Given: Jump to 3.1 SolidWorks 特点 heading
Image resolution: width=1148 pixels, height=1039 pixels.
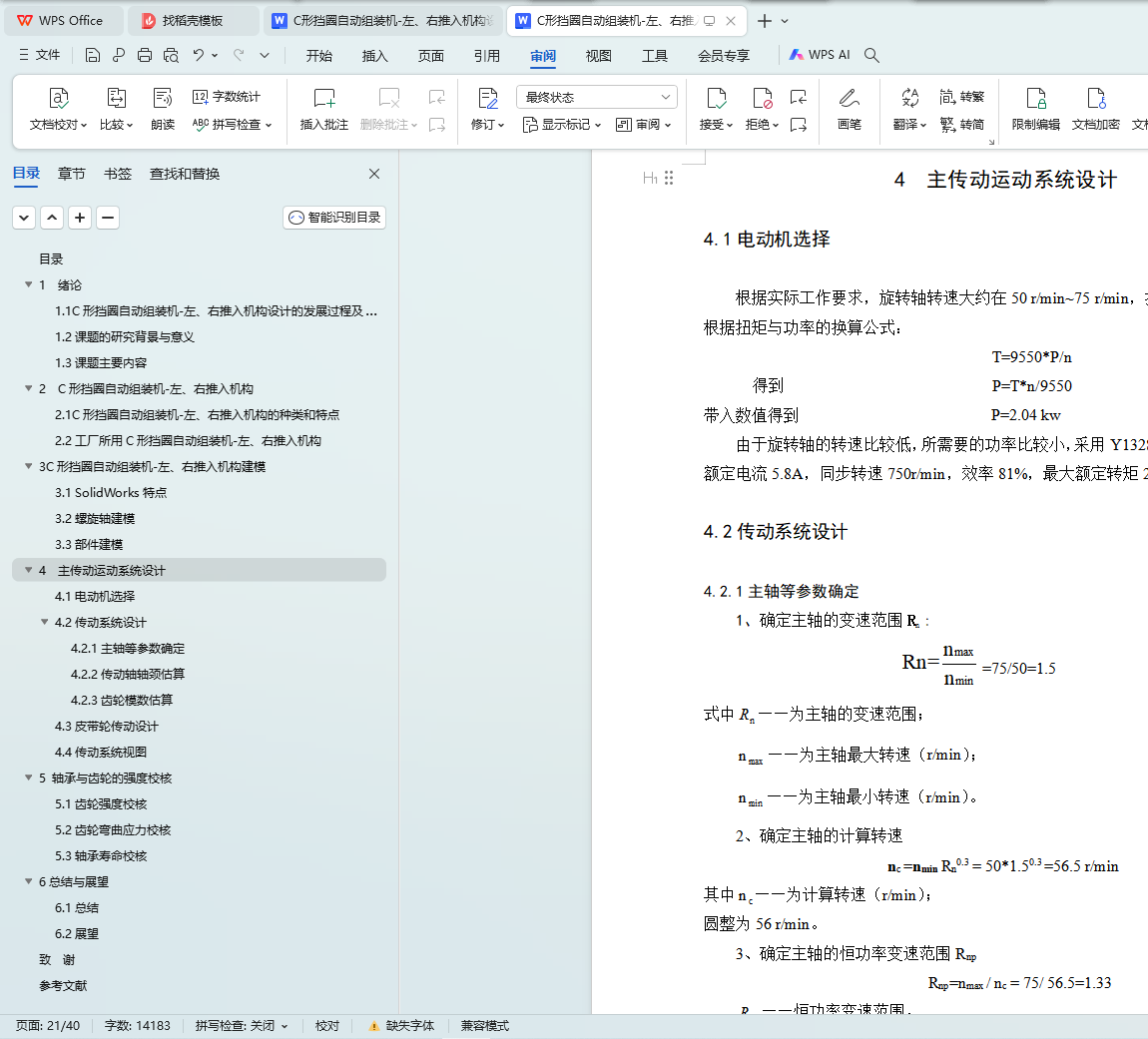Looking at the screenshot, I should point(111,493).
